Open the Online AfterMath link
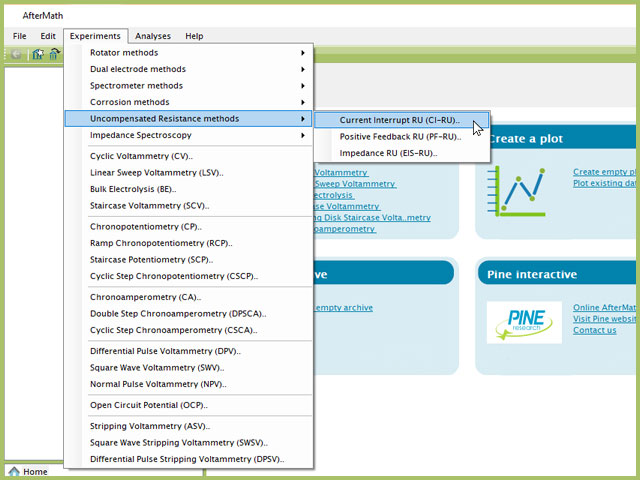Viewport: 640px width, 480px height. [x=604, y=307]
